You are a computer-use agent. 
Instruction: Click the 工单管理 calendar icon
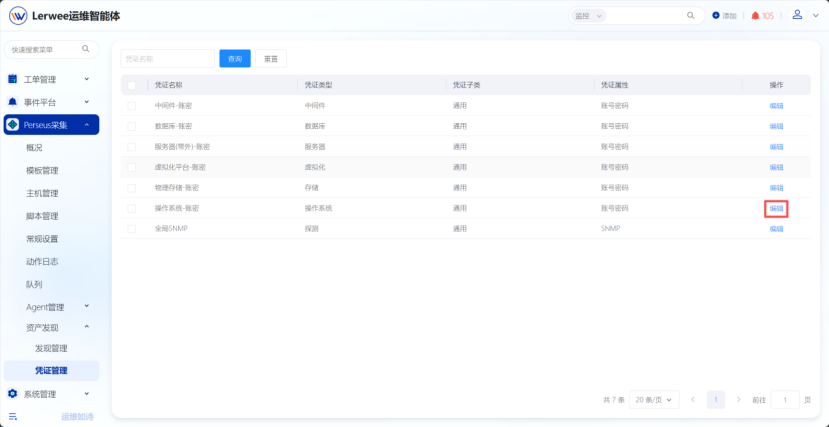pos(13,79)
